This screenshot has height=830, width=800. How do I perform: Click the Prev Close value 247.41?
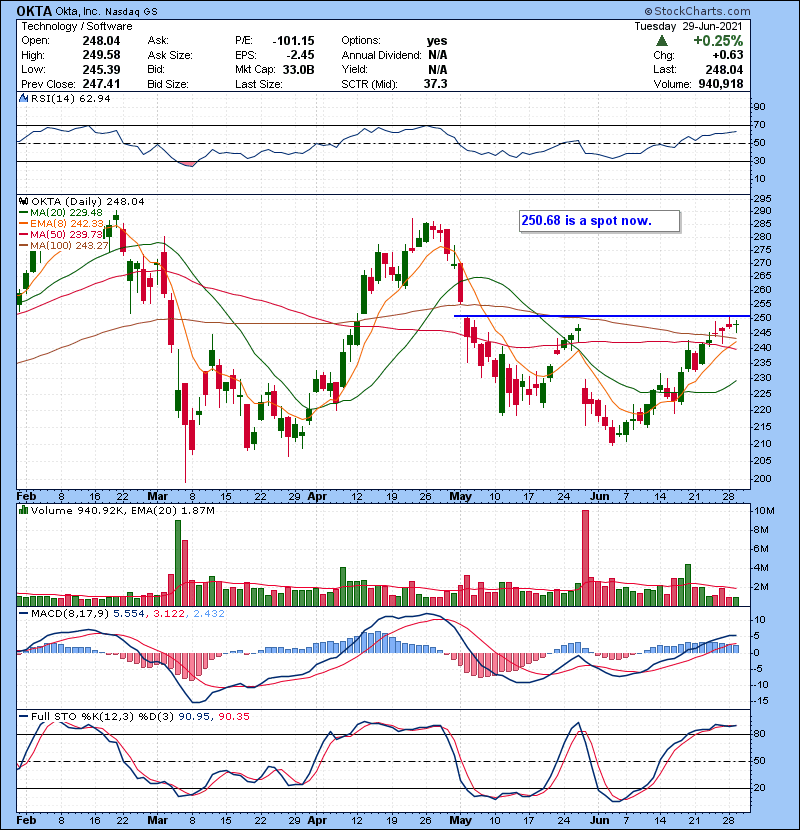(101, 84)
